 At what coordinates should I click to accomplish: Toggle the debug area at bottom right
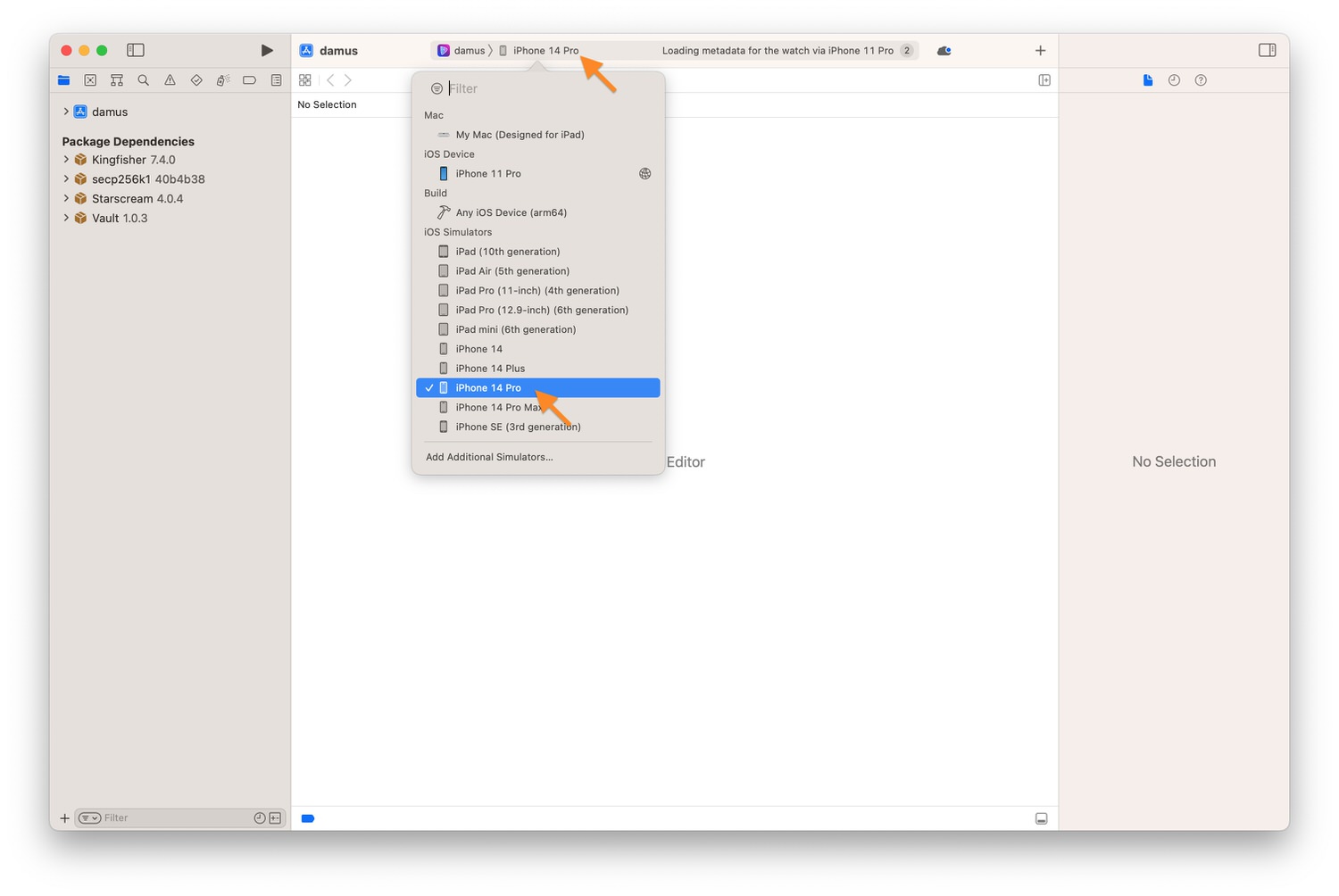tap(1041, 818)
